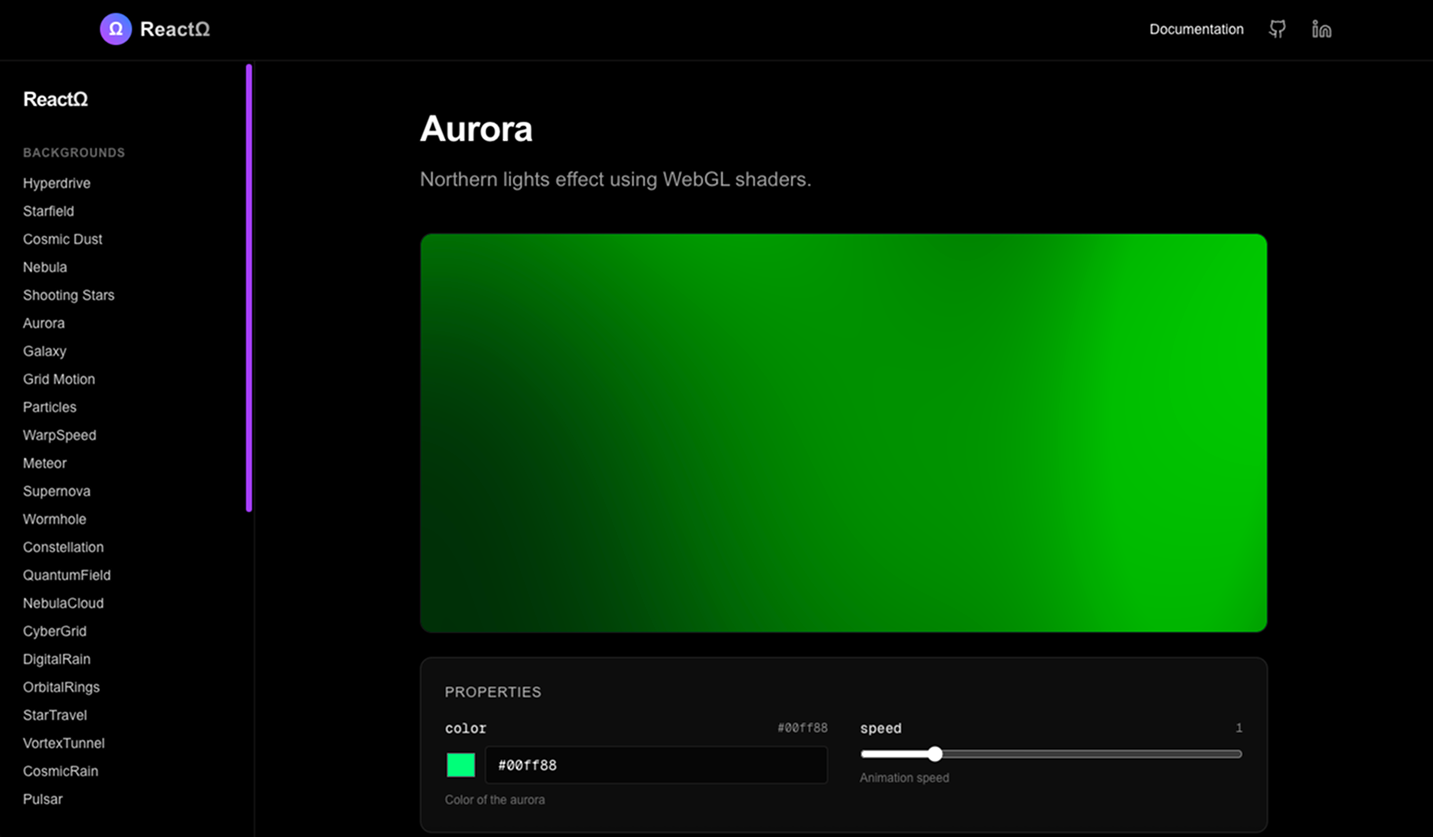Open the green aurora color swatch

click(460, 764)
